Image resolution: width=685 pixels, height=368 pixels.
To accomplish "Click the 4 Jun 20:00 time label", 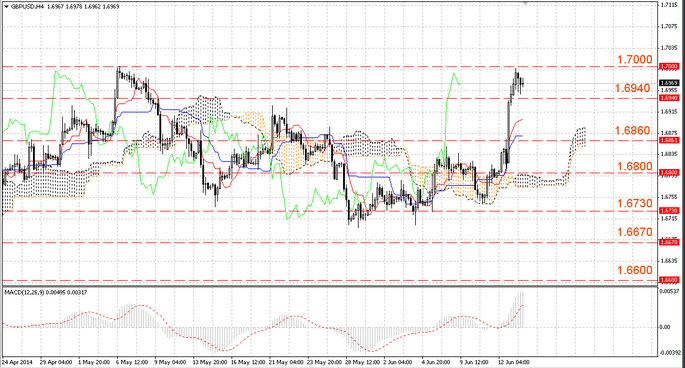I will click(x=436, y=362).
